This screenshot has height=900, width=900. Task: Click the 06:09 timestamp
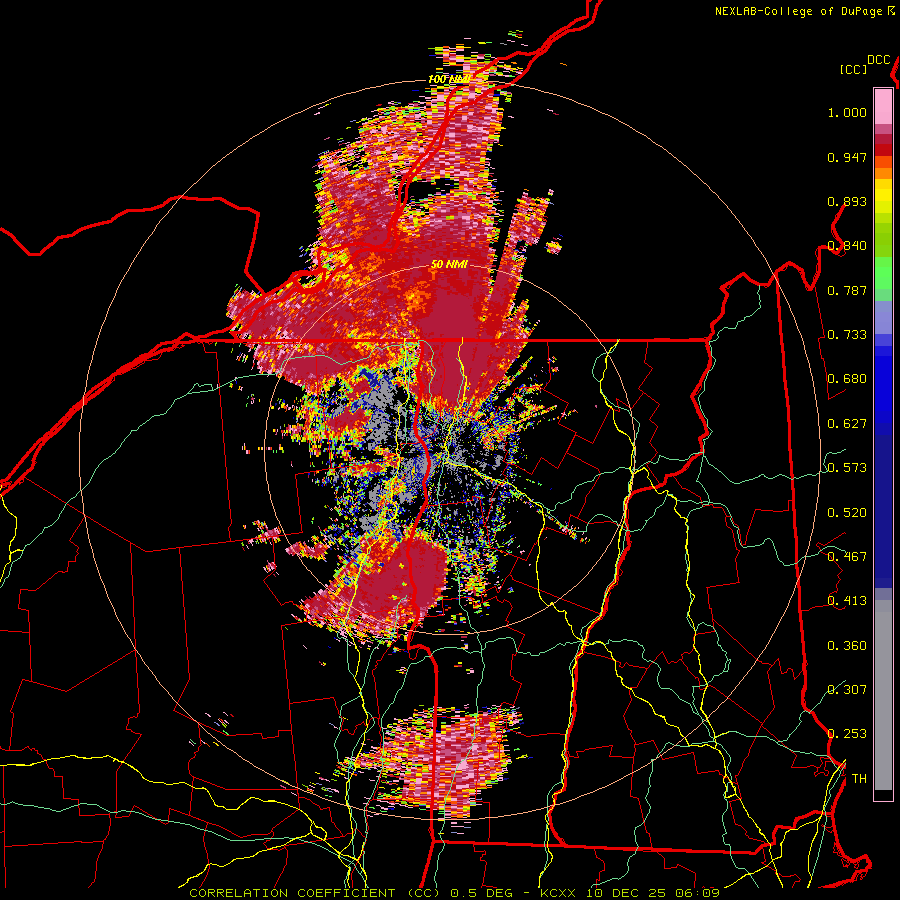pos(700,893)
